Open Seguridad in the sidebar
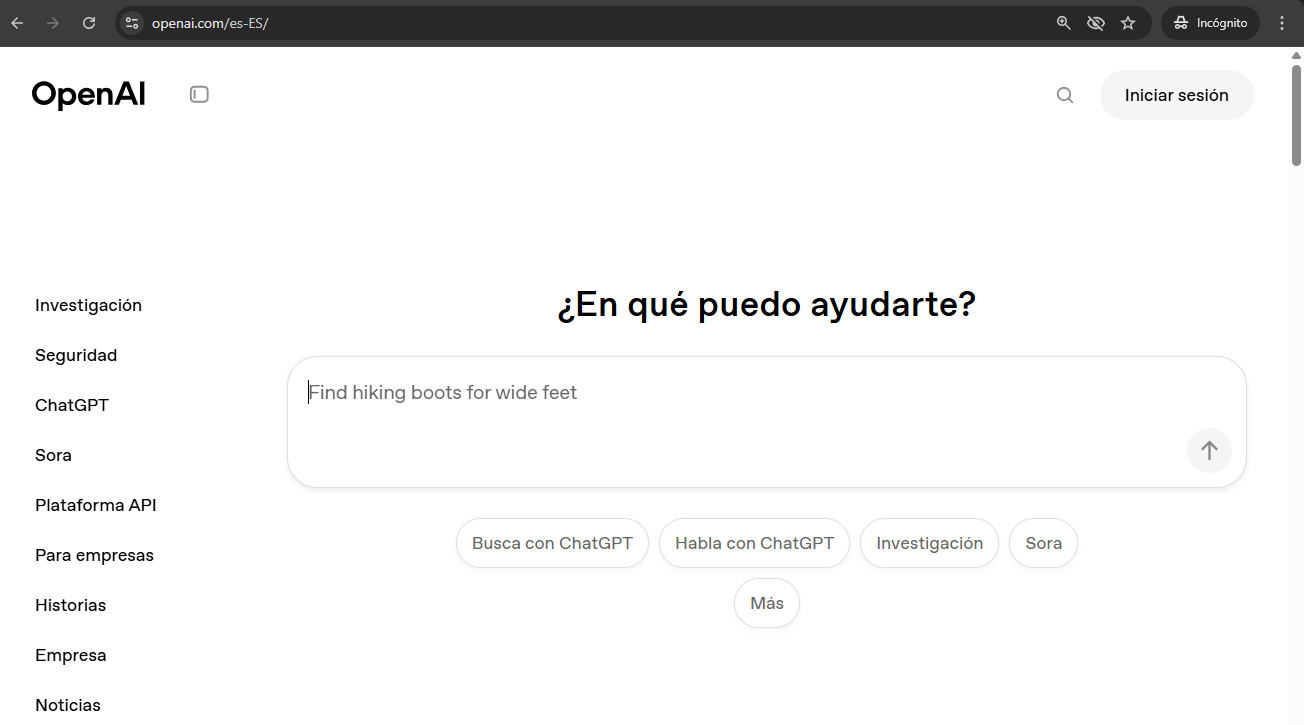This screenshot has width=1304, height=725. (76, 355)
